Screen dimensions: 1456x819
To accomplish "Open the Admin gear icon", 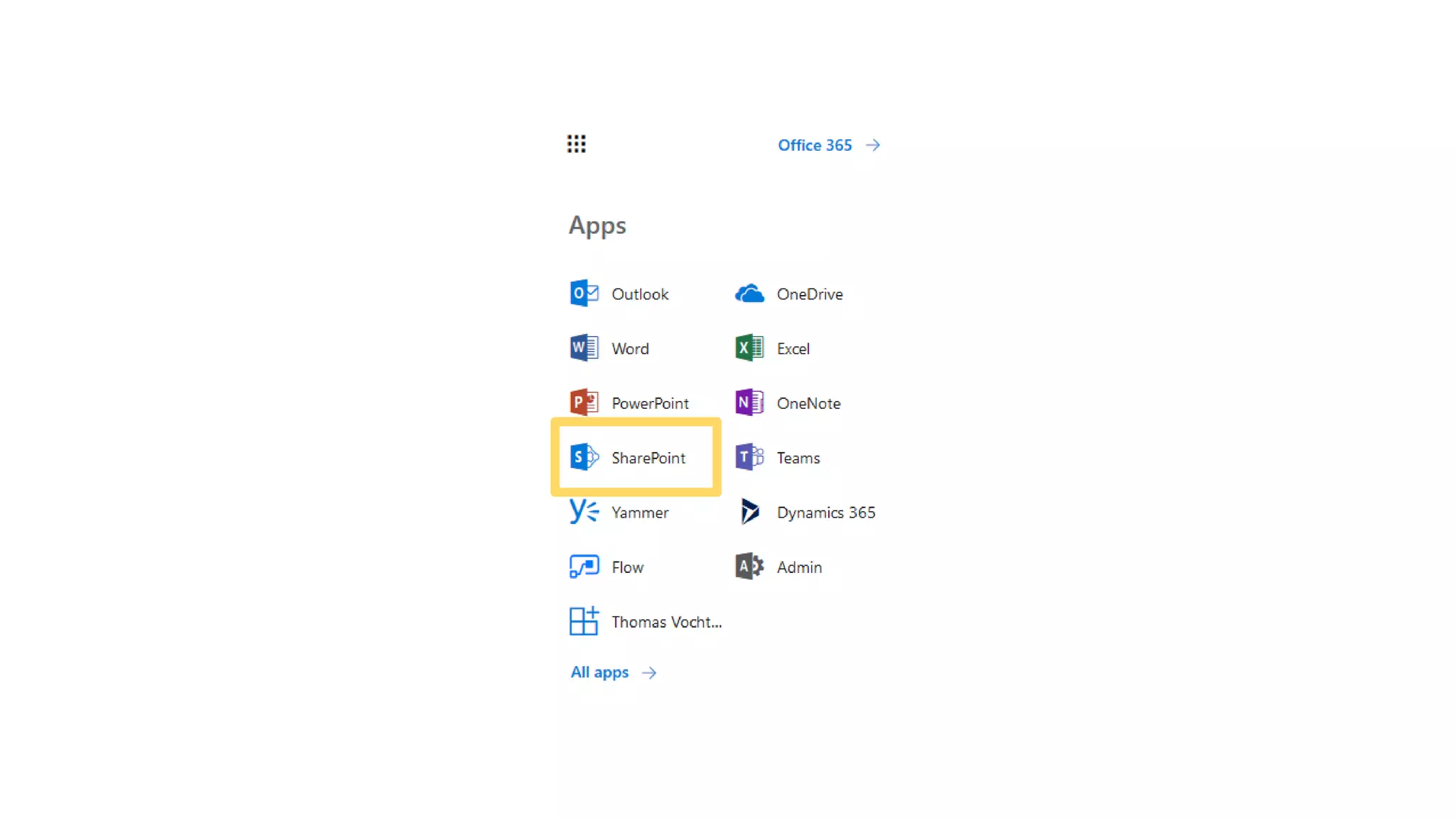I will click(x=749, y=567).
